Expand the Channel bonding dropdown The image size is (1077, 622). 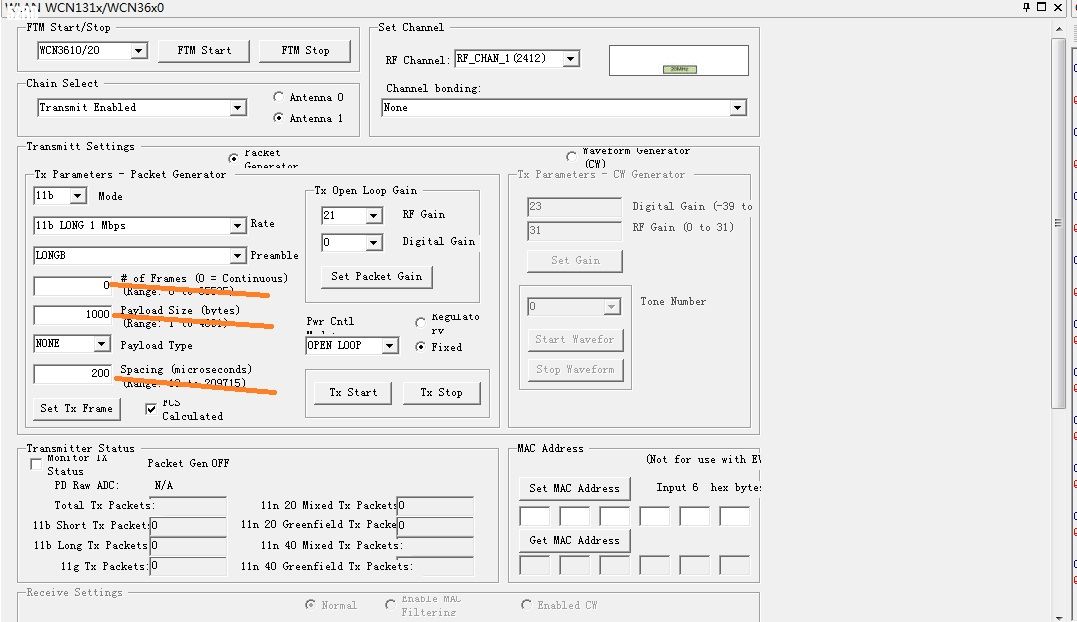click(738, 108)
